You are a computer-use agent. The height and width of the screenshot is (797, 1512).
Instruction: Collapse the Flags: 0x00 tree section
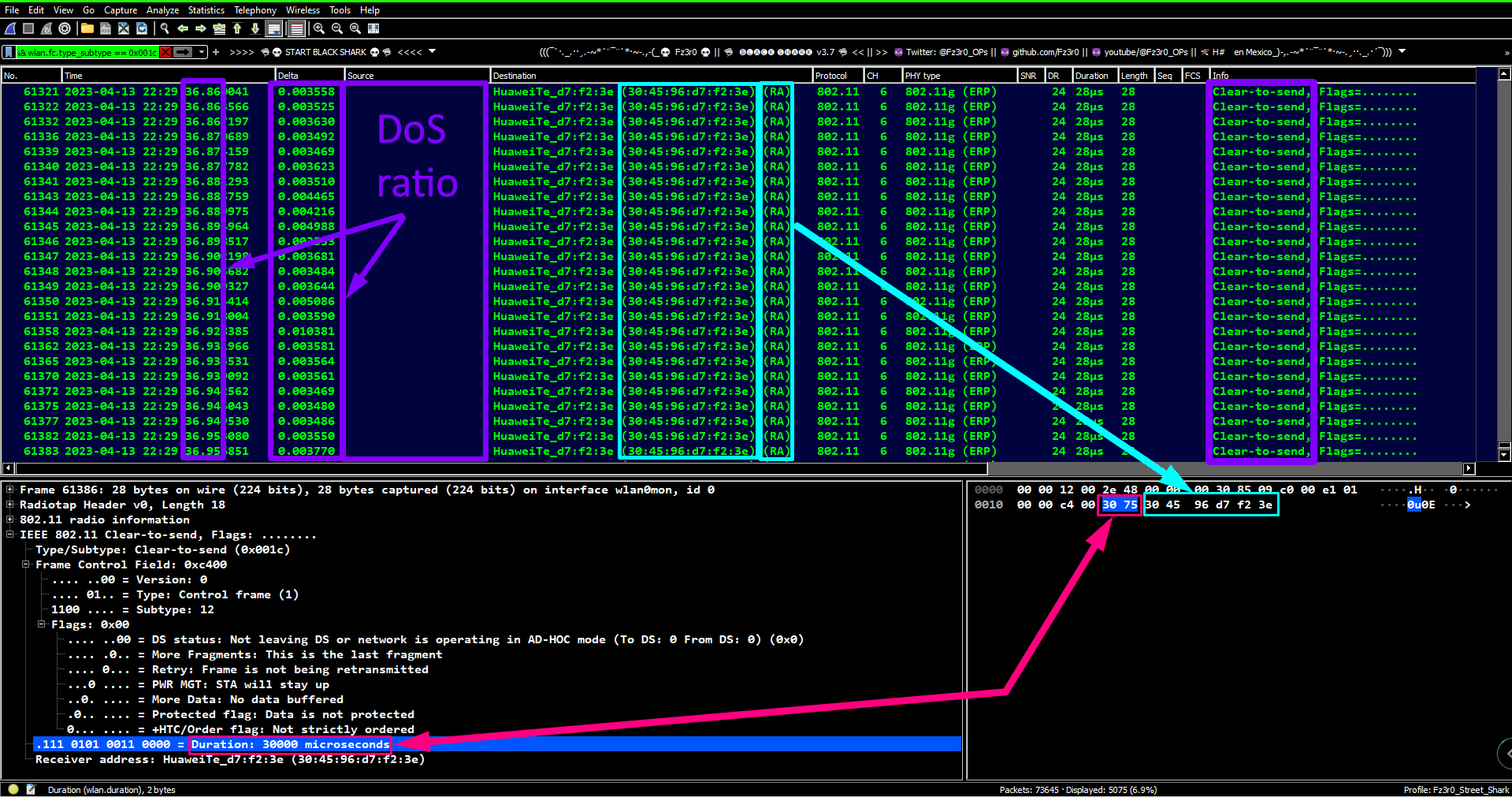coord(41,624)
